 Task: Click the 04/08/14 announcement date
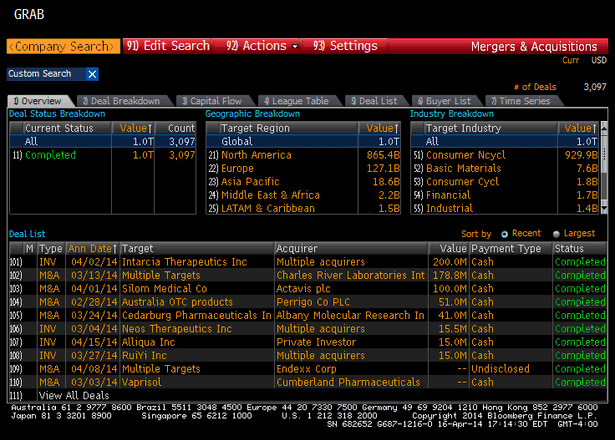click(94, 369)
